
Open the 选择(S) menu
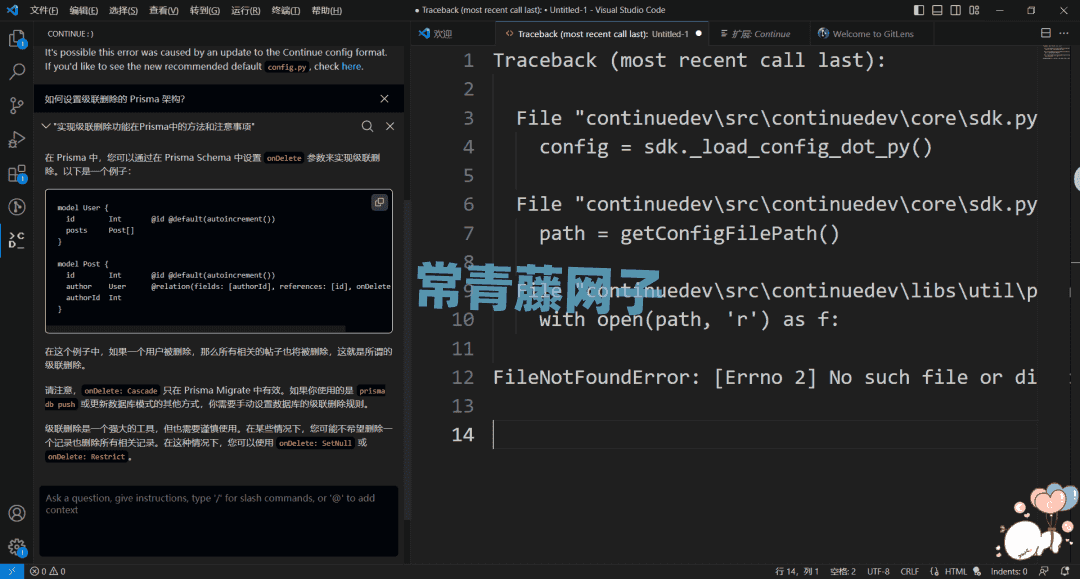click(x=123, y=10)
